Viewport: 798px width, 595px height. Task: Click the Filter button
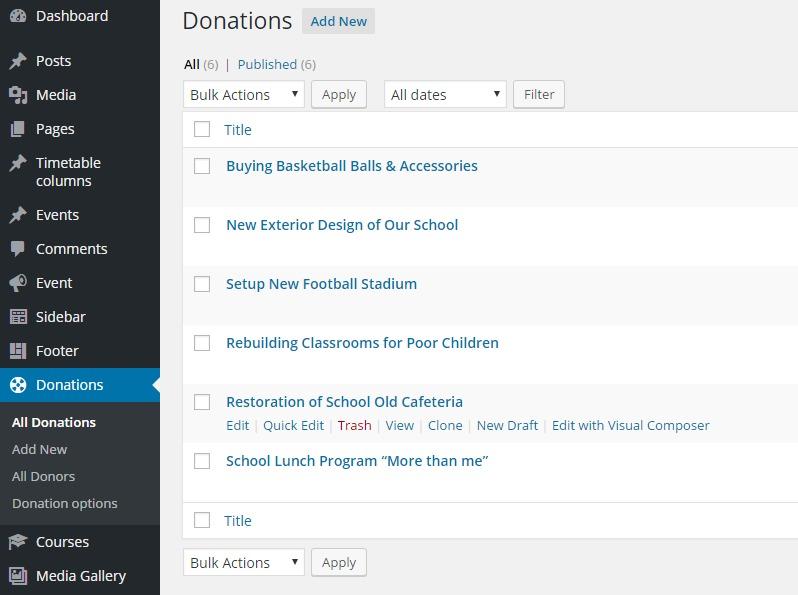pyautogui.click(x=539, y=94)
